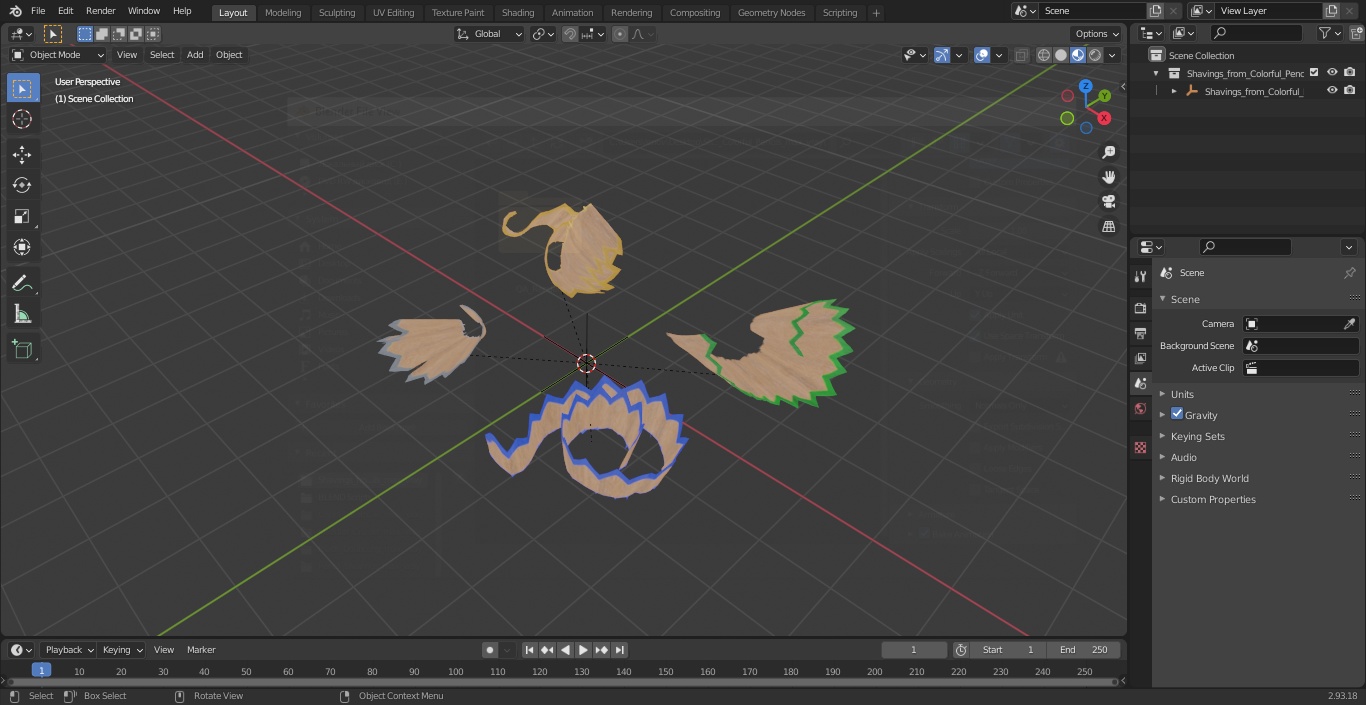Open the Playback dropdown
Image resolution: width=1366 pixels, height=705 pixels.
point(69,650)
